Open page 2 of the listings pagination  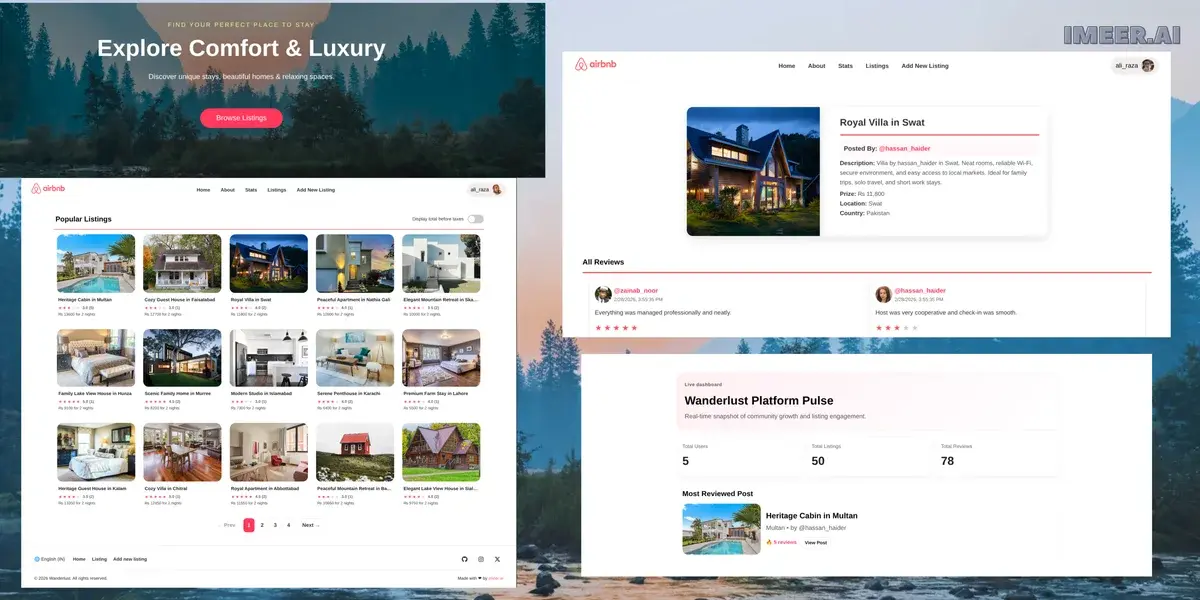pyautogui.click(x=262, y=525)
